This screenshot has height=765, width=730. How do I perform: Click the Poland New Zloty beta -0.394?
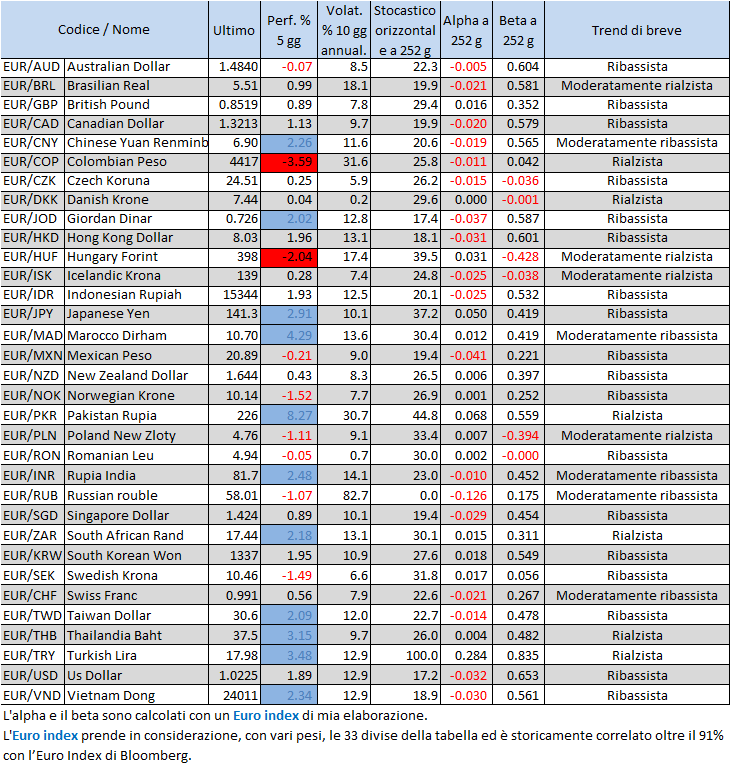click(518, 436)
